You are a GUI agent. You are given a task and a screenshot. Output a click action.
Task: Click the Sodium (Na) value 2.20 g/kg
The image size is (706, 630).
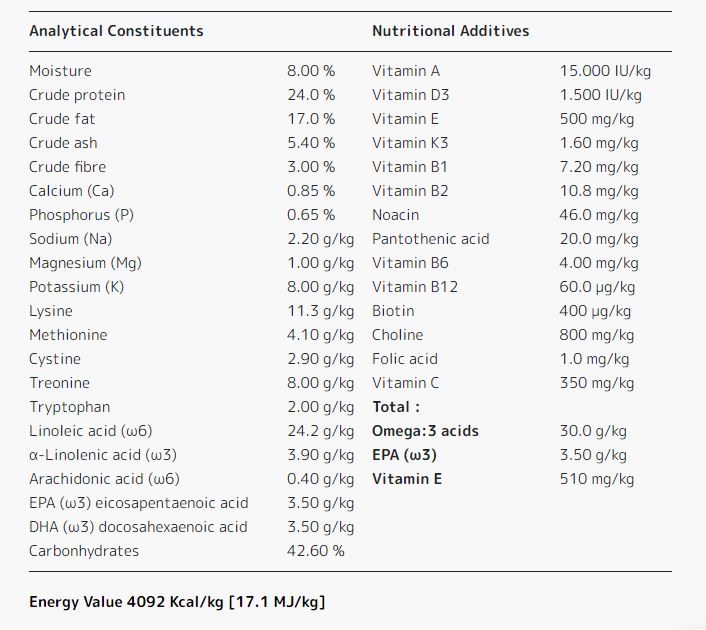point(320,239)
